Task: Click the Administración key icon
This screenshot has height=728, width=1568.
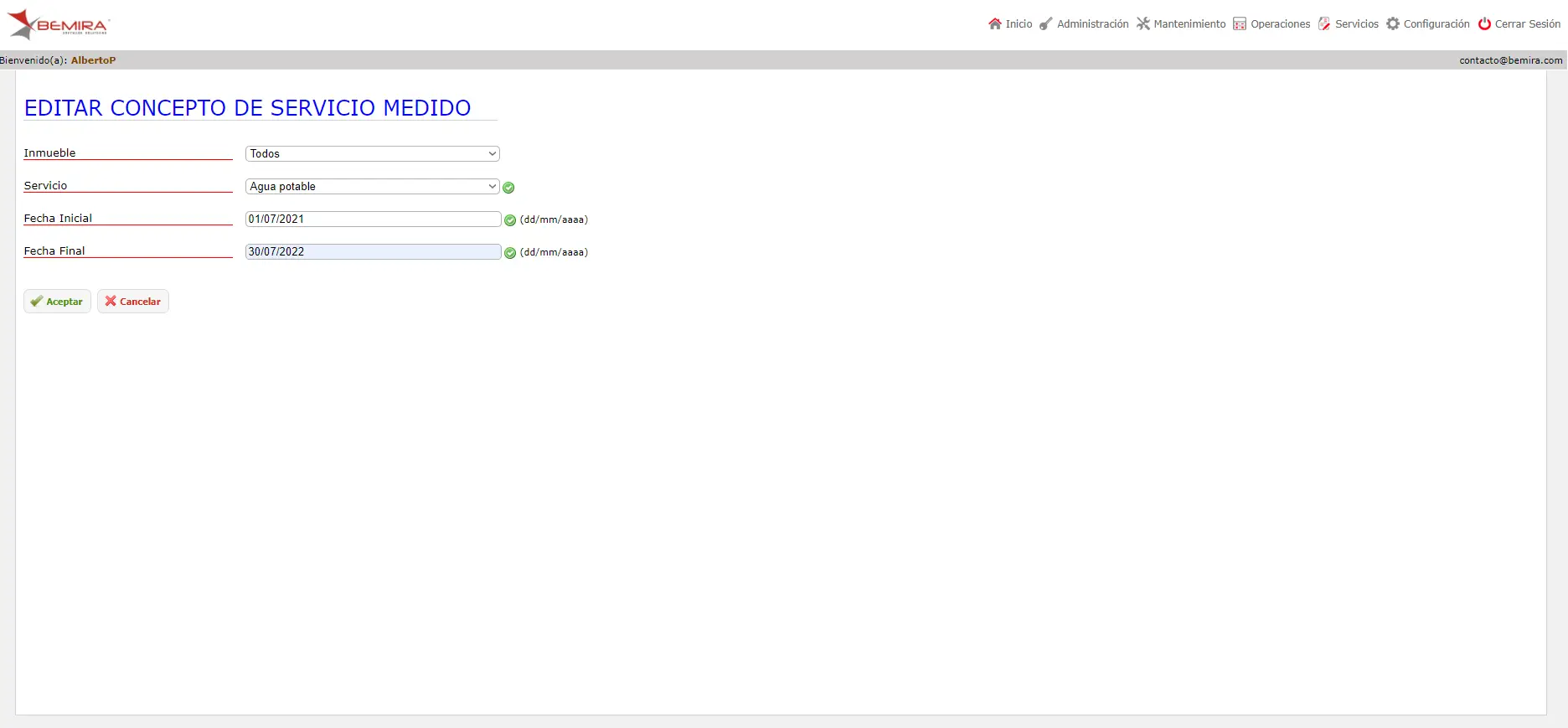Action: tap(1046, 23)
